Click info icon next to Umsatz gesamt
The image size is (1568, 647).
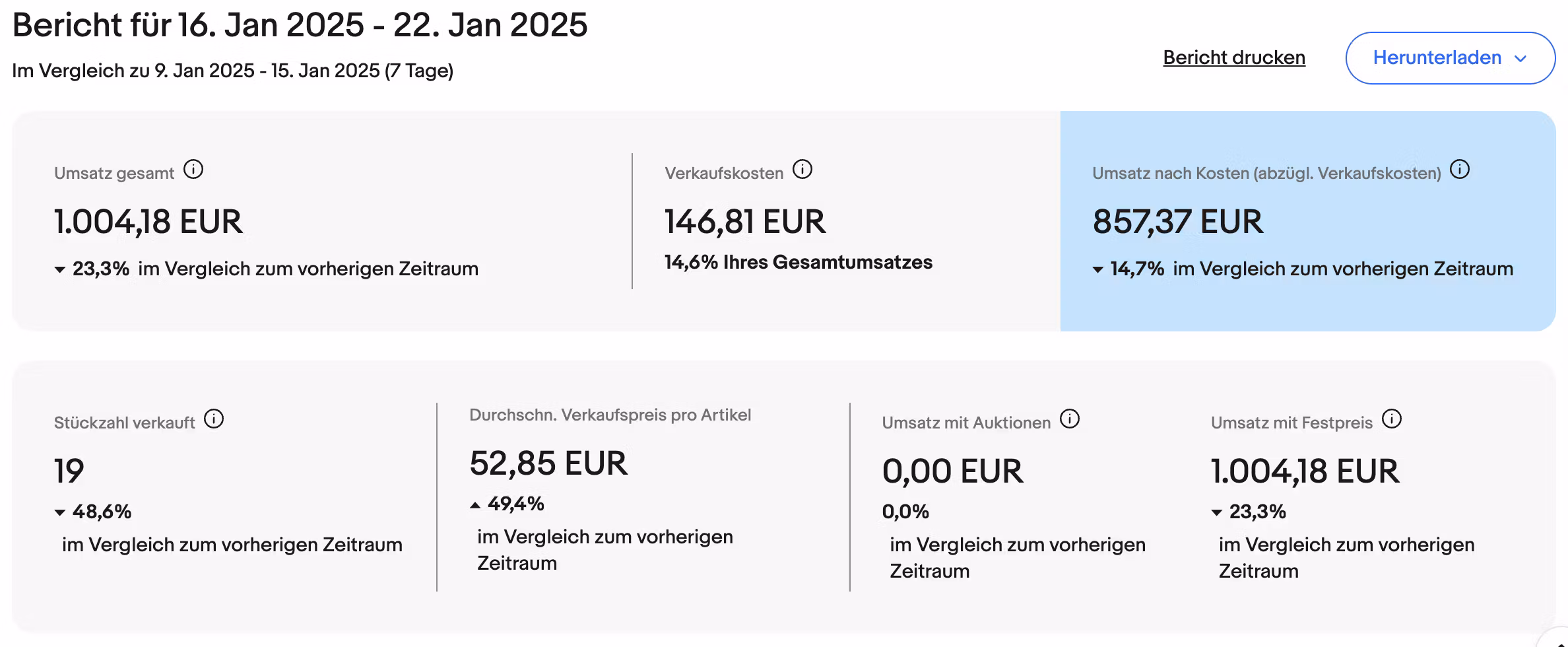(x=193, y=170)
